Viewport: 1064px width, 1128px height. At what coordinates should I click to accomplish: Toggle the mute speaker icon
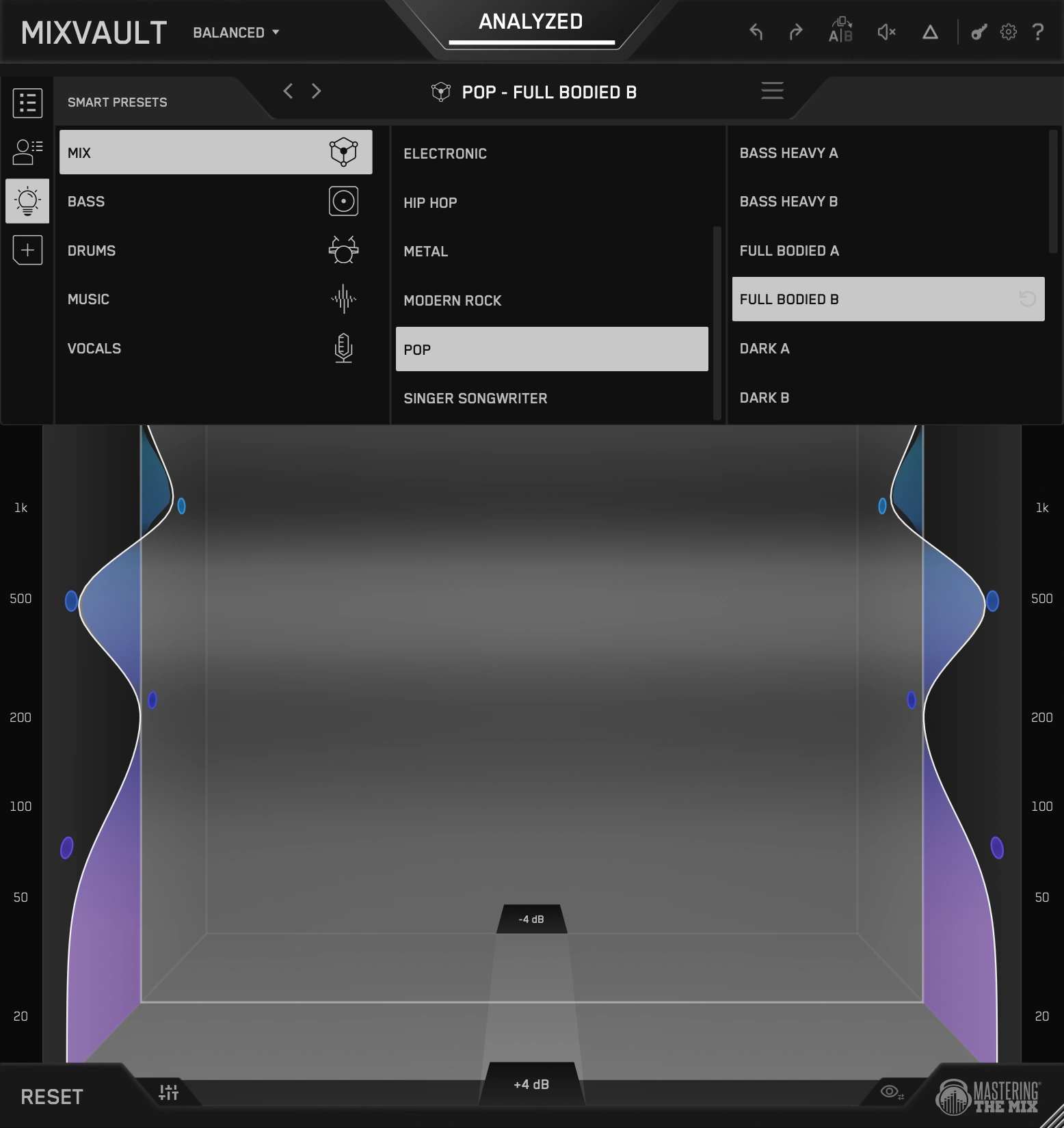(887, 32)
